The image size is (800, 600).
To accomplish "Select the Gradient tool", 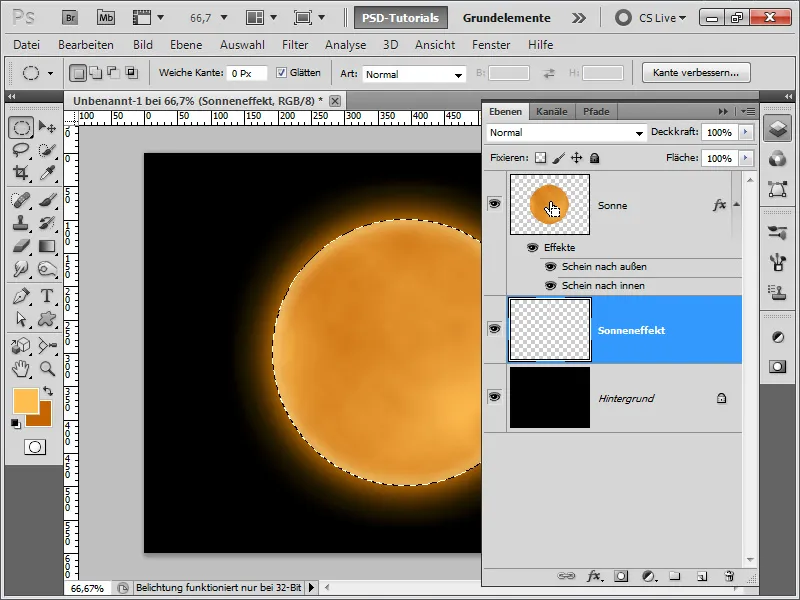I will [x=47, y=246].
